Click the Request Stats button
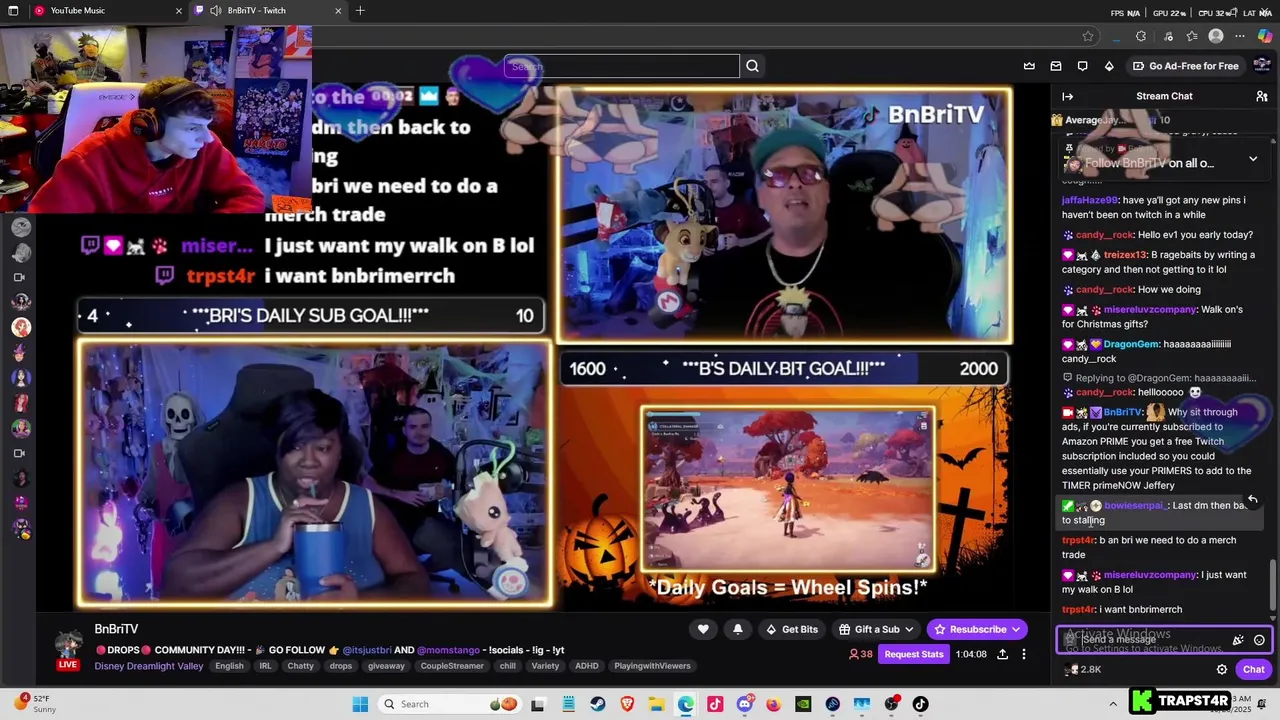1280x720 pixels. 914,654
